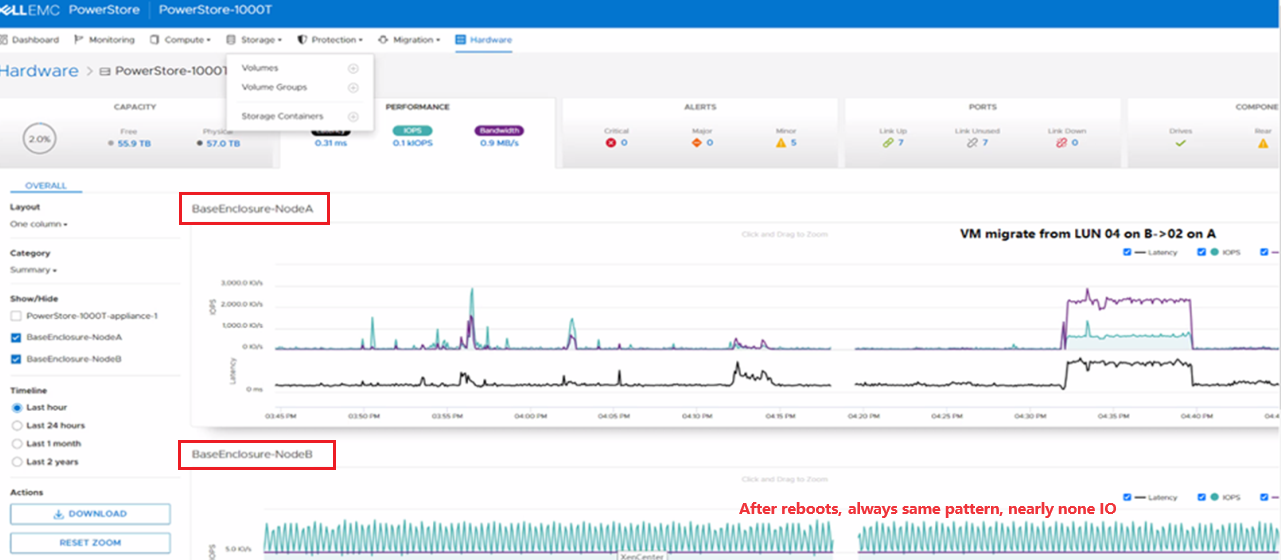Click the plus icon beside Volume Groups
The width and height of the screenshot is (1281, 560).
(x=353, y=88)
